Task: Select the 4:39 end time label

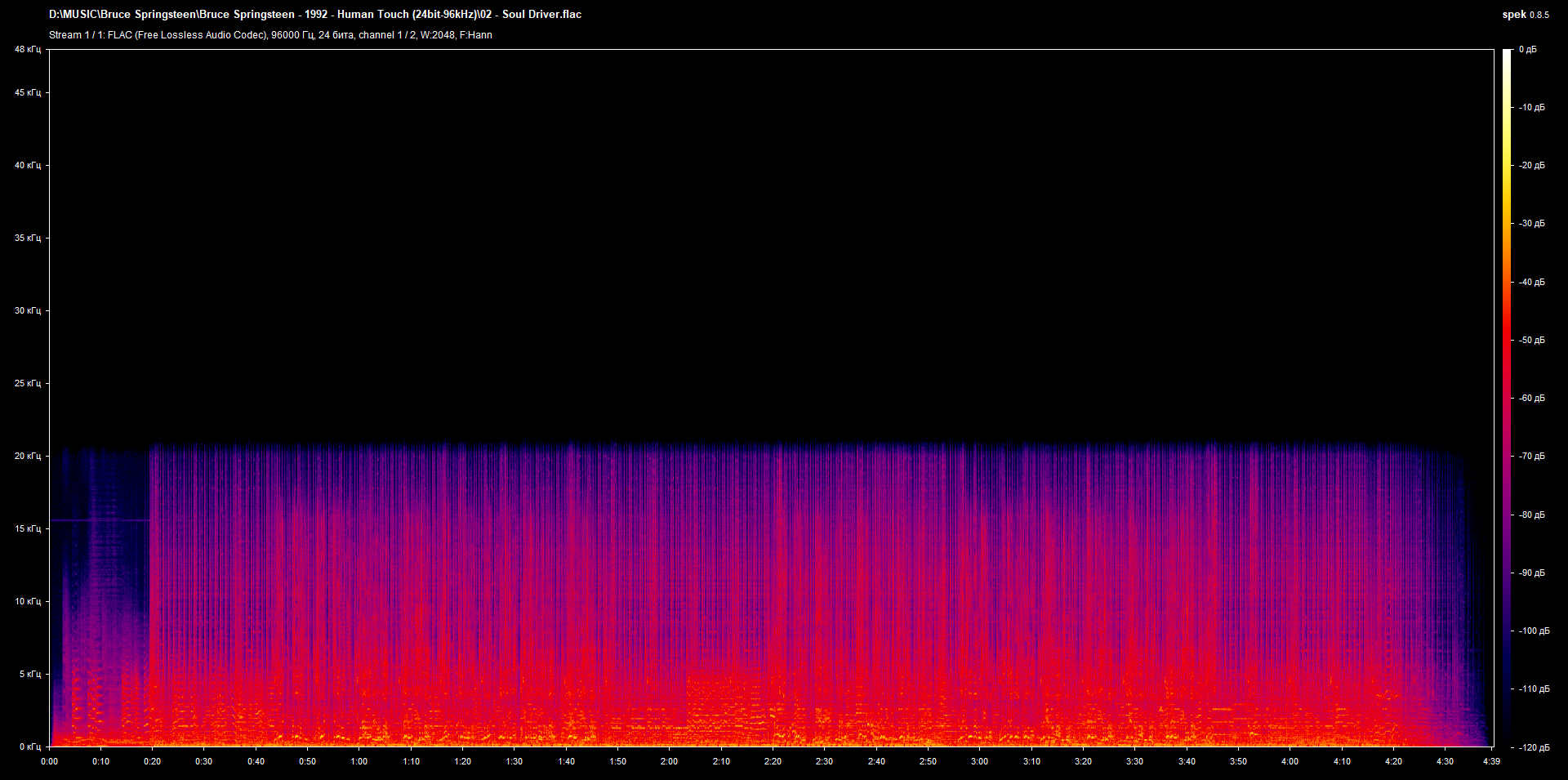Action: pyautogui.click(x=1491, y=762)
